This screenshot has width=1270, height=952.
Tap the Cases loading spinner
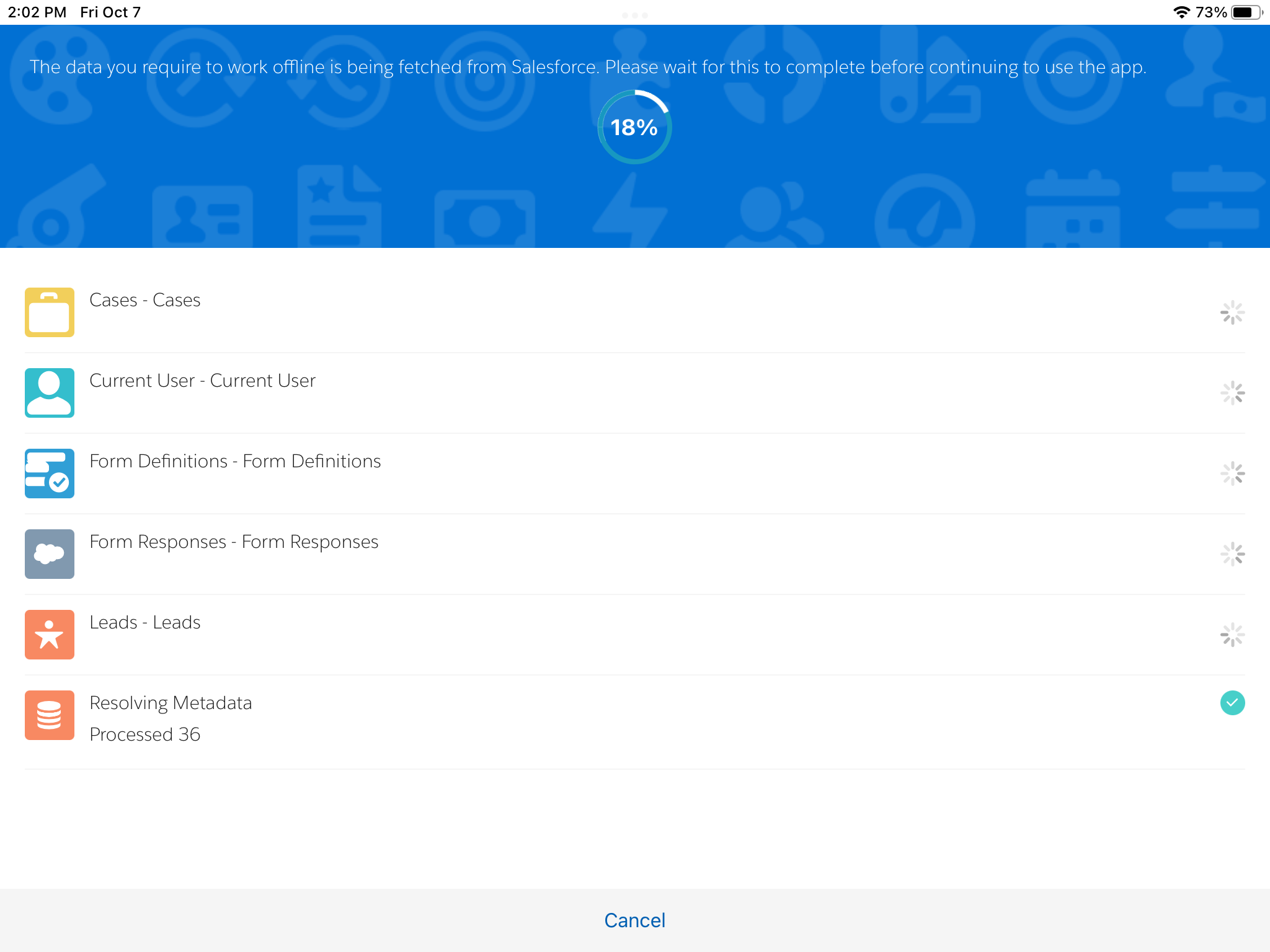pyautogui.click(x=1232, y=312)
